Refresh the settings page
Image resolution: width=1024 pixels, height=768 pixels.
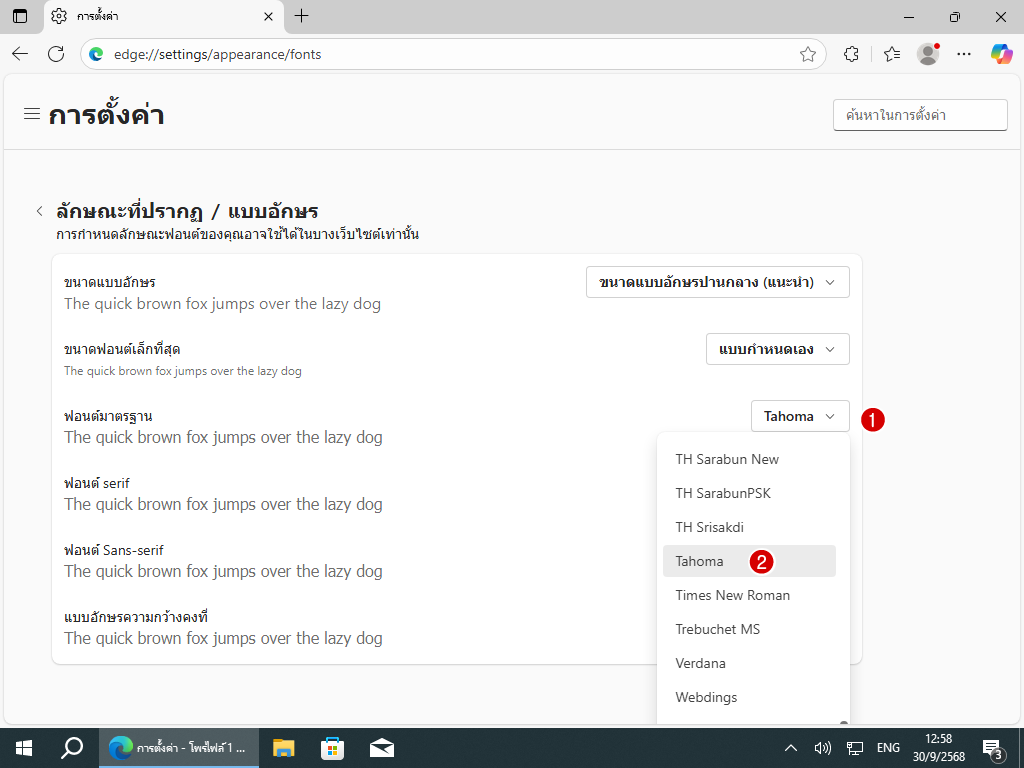point(56,54)
